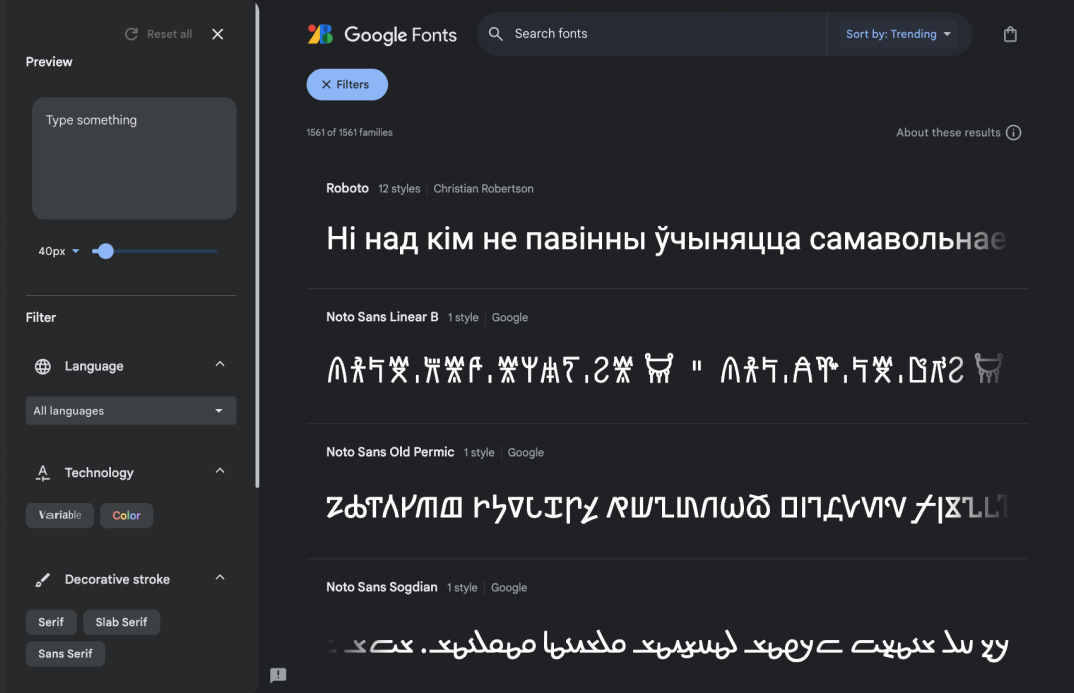
Task: Toggle the Sans Serif filter chip
Action: (65, 653)
